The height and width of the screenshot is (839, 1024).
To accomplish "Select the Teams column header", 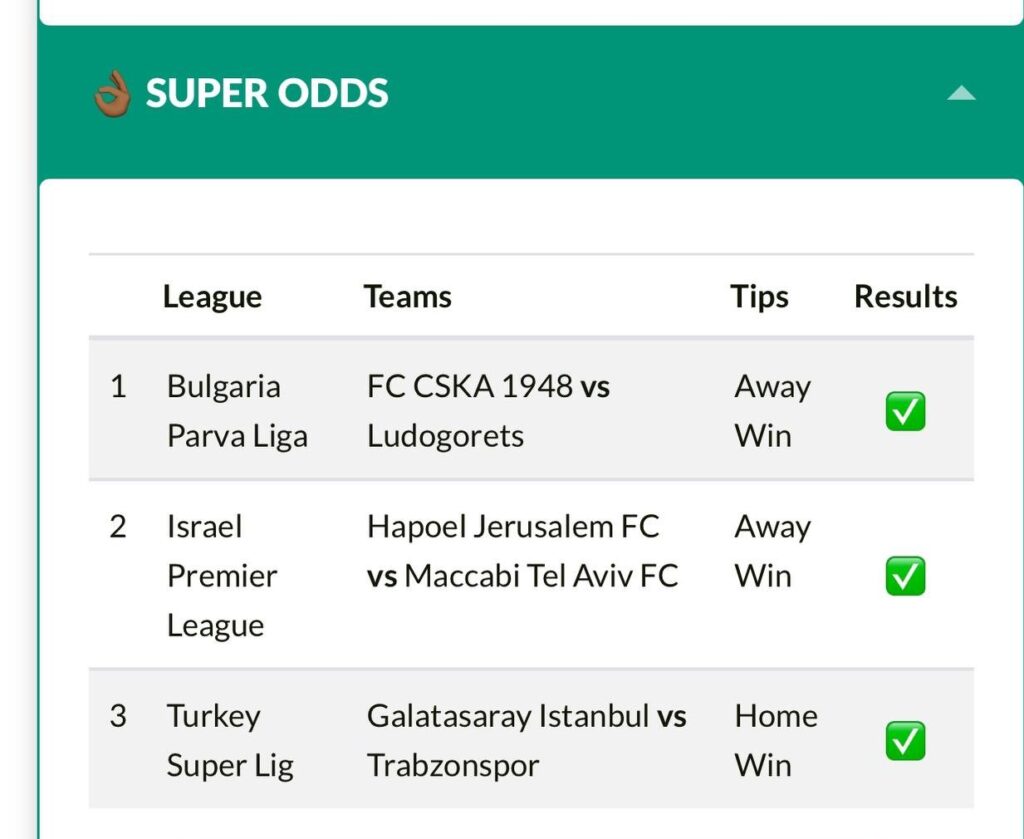I will (408, 296).
